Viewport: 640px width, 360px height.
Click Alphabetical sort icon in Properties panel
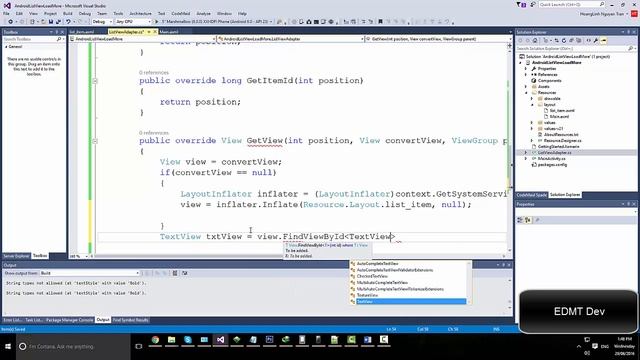[x=528, y=220]
